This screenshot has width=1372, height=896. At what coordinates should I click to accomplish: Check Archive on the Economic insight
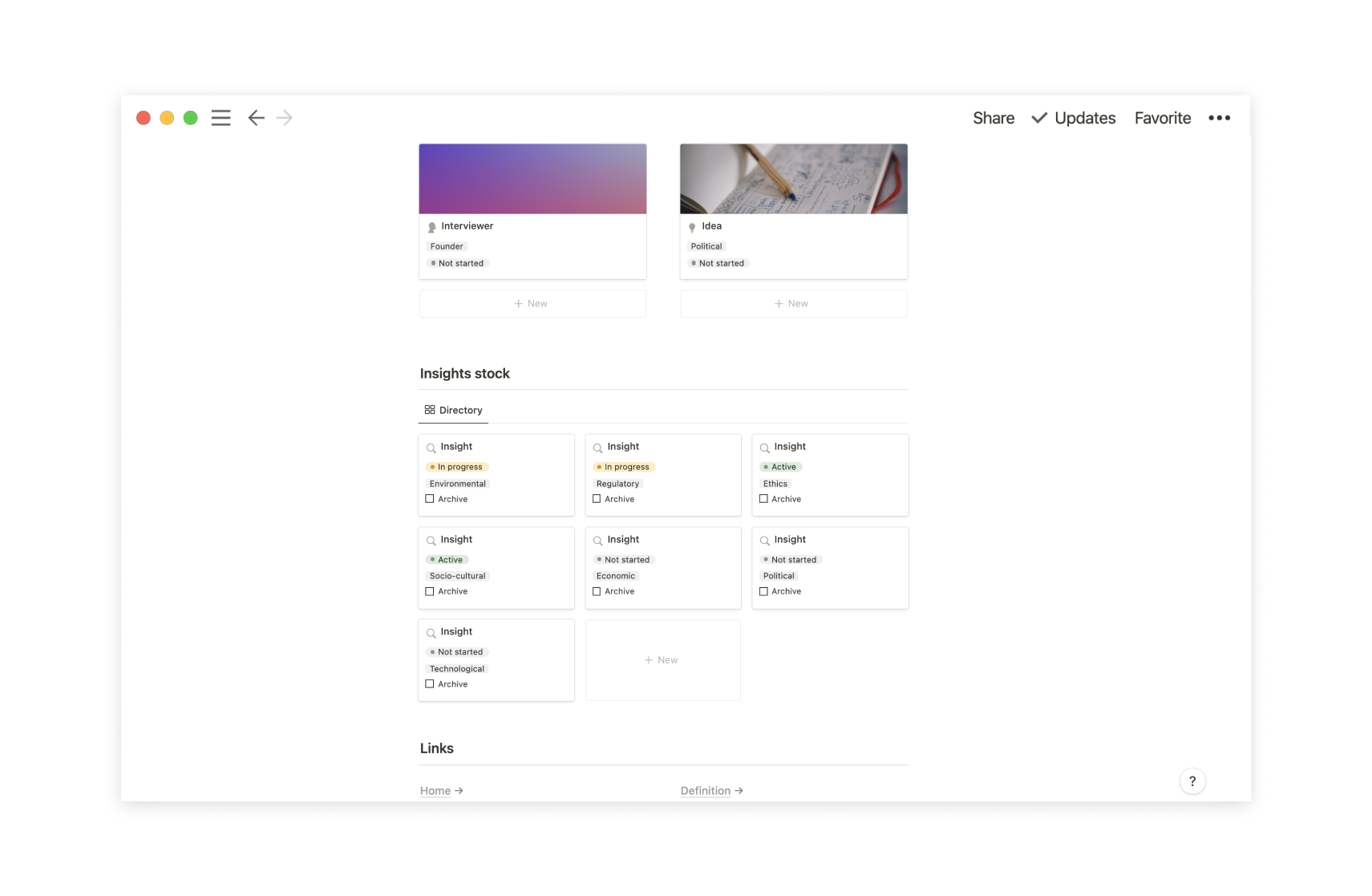[597, 591]
